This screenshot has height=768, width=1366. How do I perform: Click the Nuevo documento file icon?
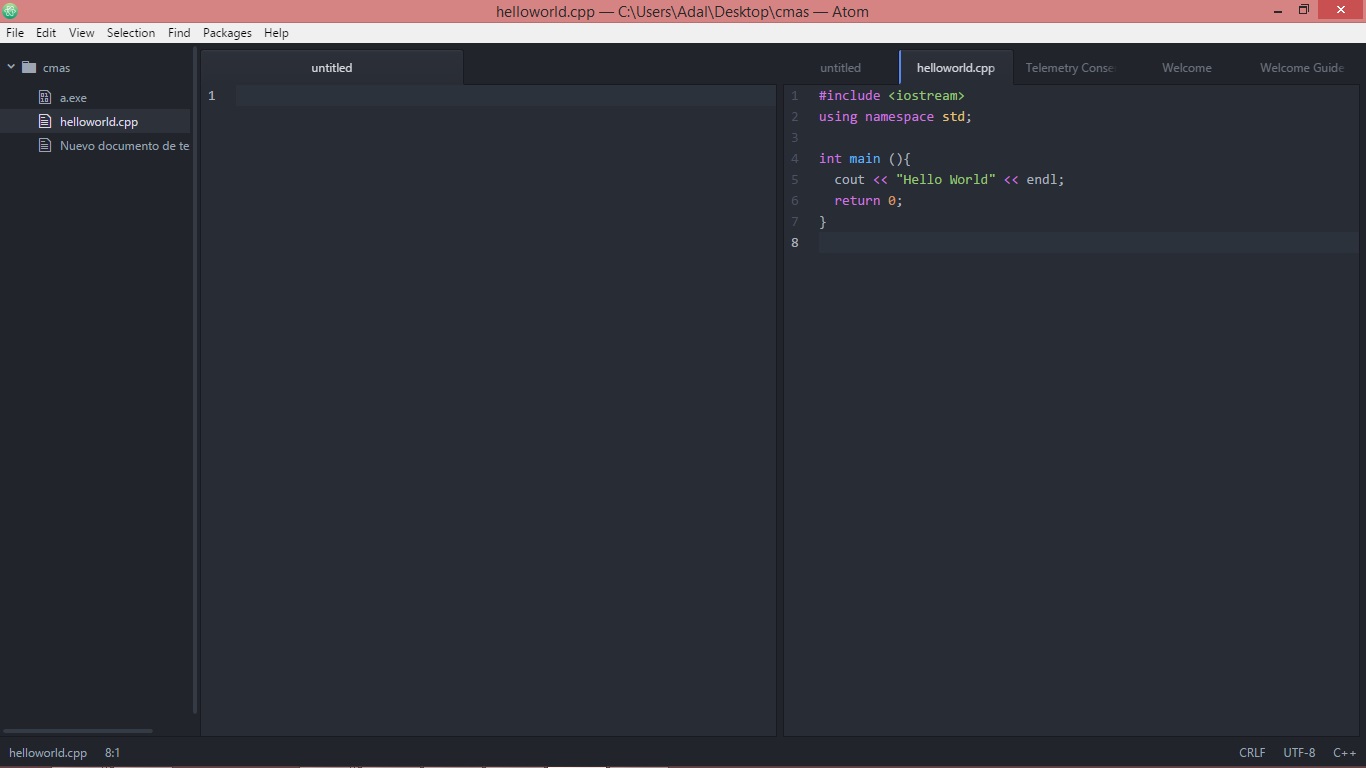coord(44,146)
